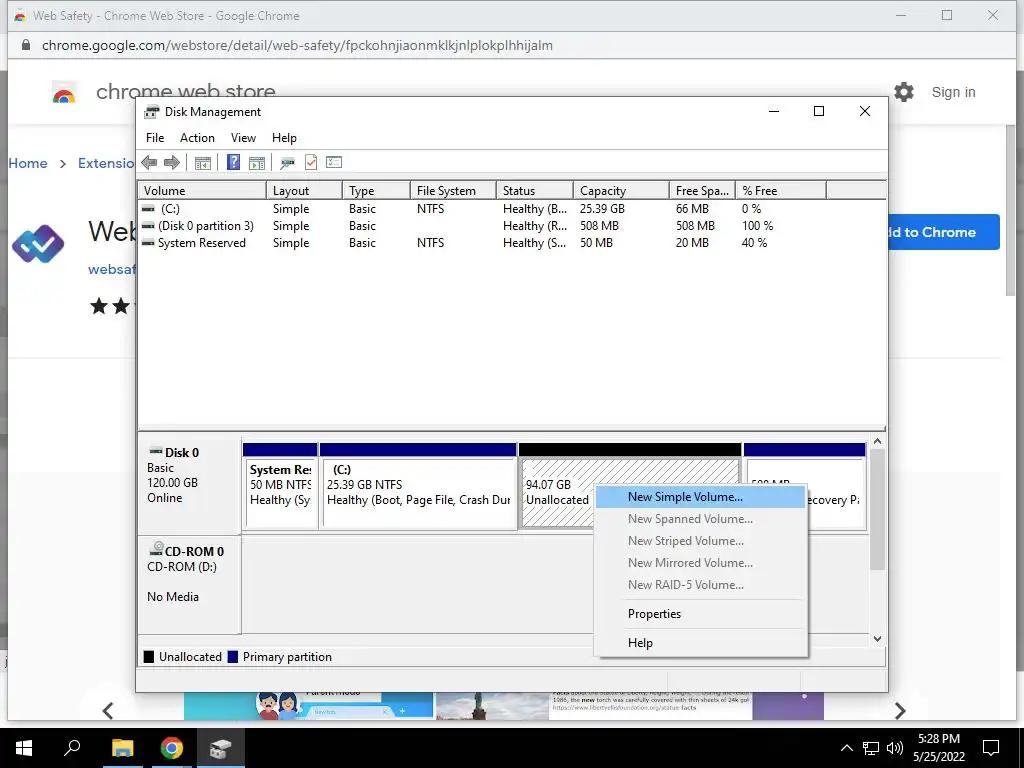
Task: Click the grayed New Spanned Volume entry
Action: click(x=701, y=519)
